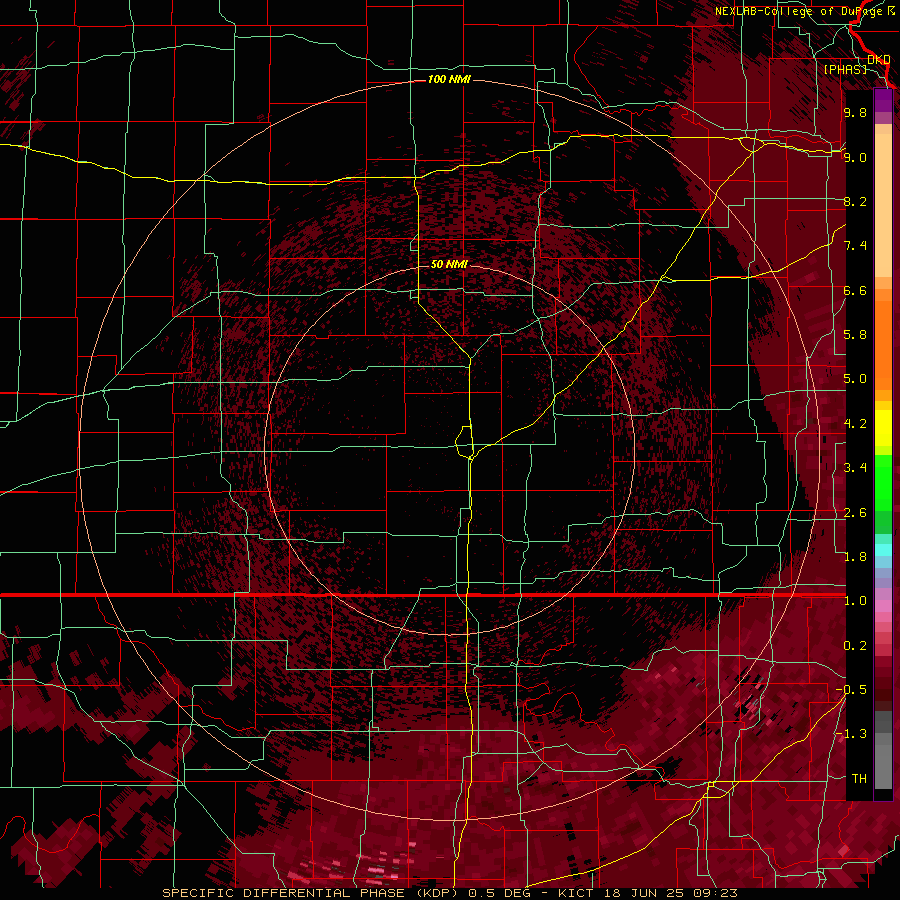Click the '9.8' scale value
900x900 pixels.
[855, 112]
